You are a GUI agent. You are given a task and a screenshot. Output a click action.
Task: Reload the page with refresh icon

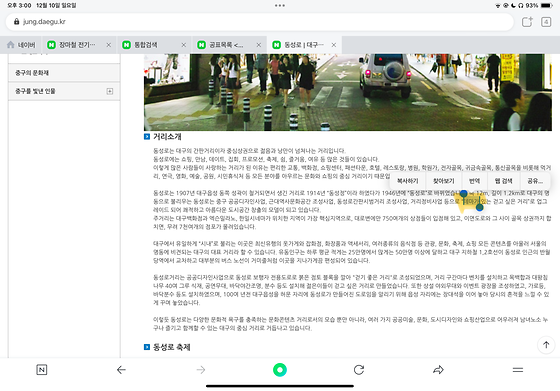coord(359,370)
